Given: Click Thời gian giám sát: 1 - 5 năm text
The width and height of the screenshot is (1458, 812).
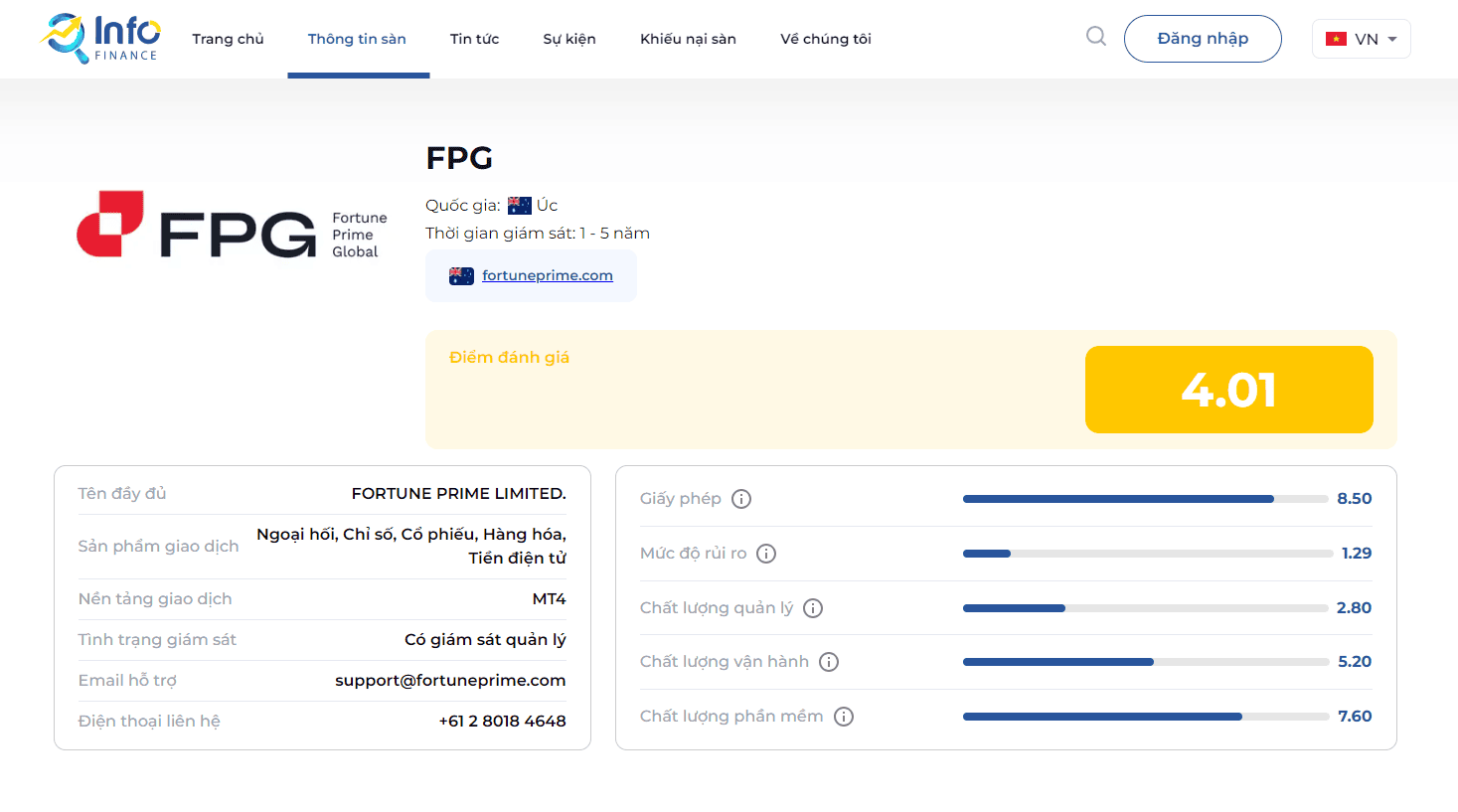Looking at the screenshot, I should pyautogui.click(x=538, y=234).
